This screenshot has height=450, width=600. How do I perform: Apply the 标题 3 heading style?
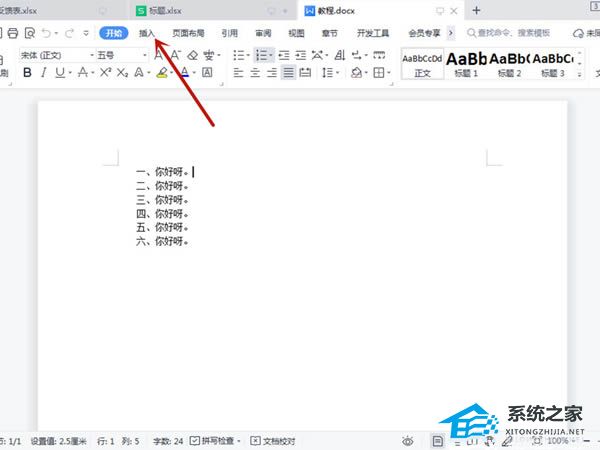(553, 64)
